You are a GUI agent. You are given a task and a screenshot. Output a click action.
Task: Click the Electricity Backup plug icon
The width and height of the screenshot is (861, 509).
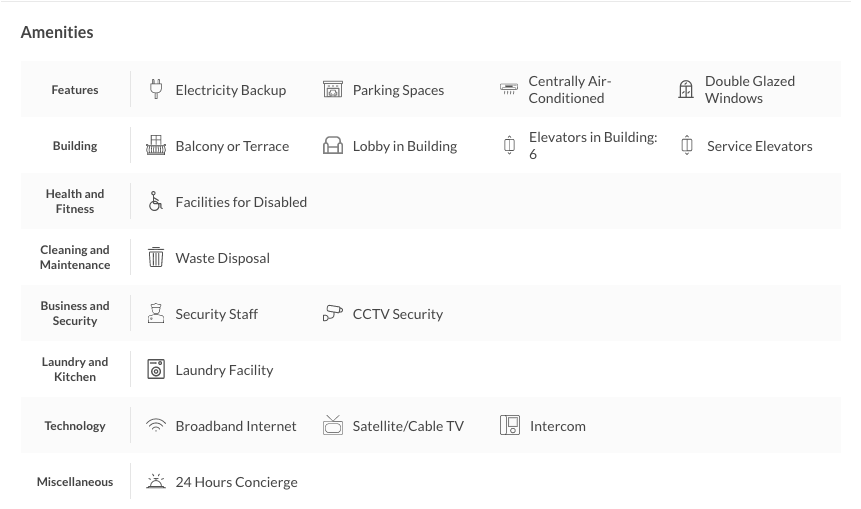point(155,89)
